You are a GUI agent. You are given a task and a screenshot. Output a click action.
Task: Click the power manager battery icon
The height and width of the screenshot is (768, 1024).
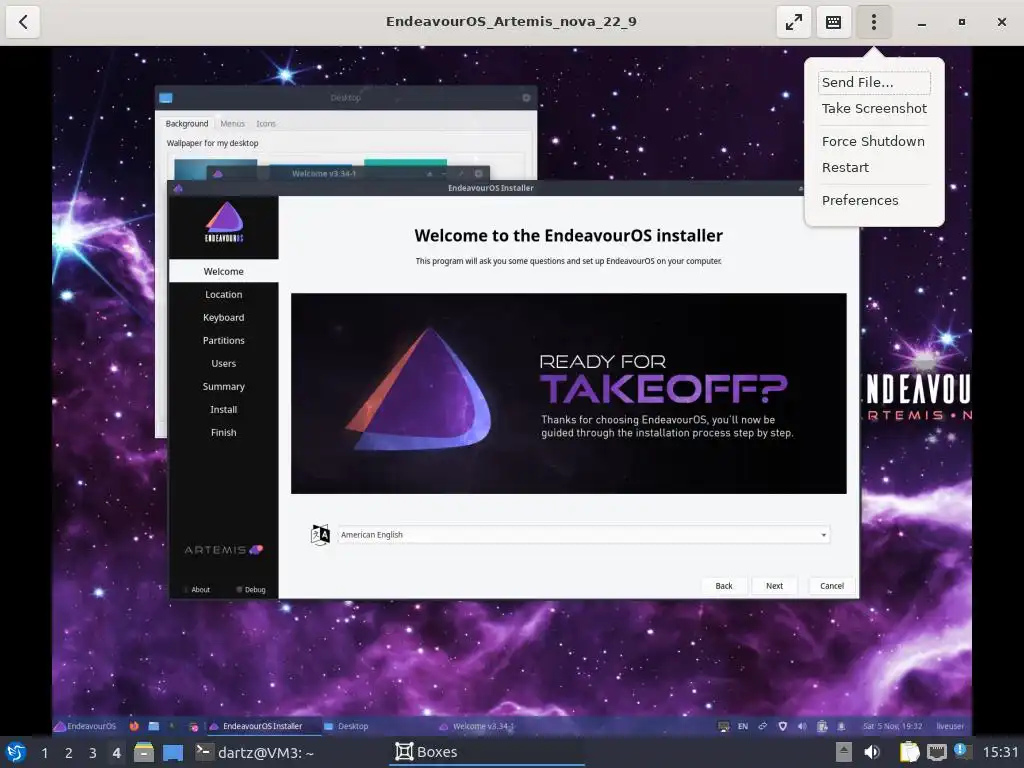point(822,726)
